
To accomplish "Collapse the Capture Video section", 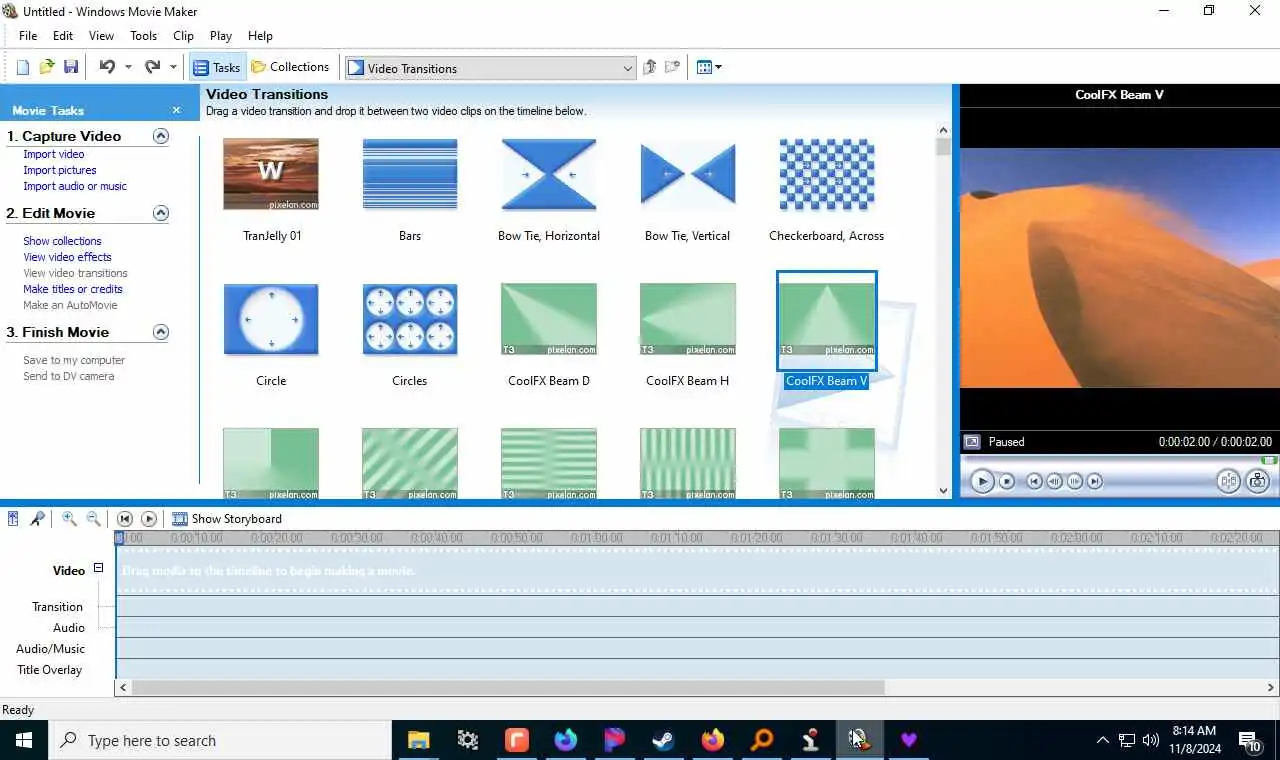I will click(160, 136).
